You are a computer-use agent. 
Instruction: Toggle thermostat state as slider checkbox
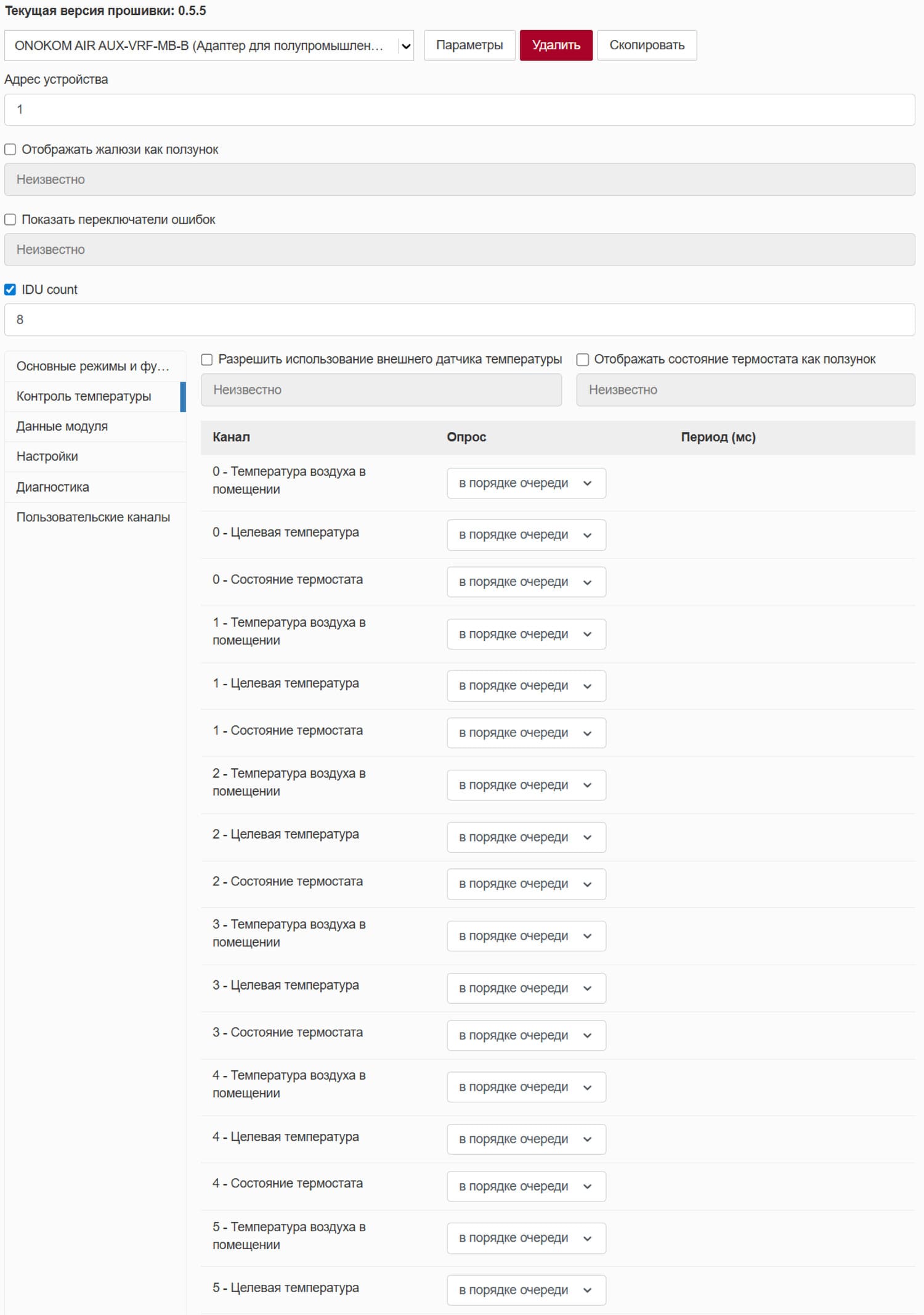point(583,360)
